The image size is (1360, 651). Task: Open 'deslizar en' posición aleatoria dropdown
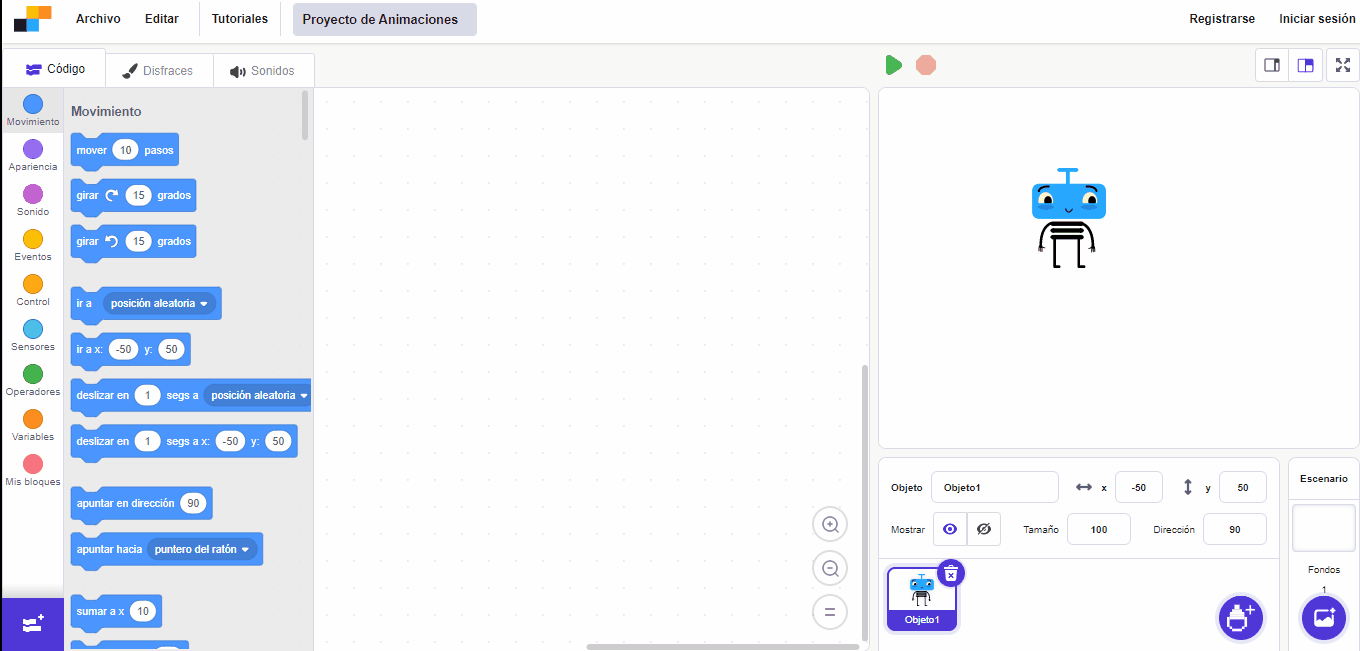point(304,396)
